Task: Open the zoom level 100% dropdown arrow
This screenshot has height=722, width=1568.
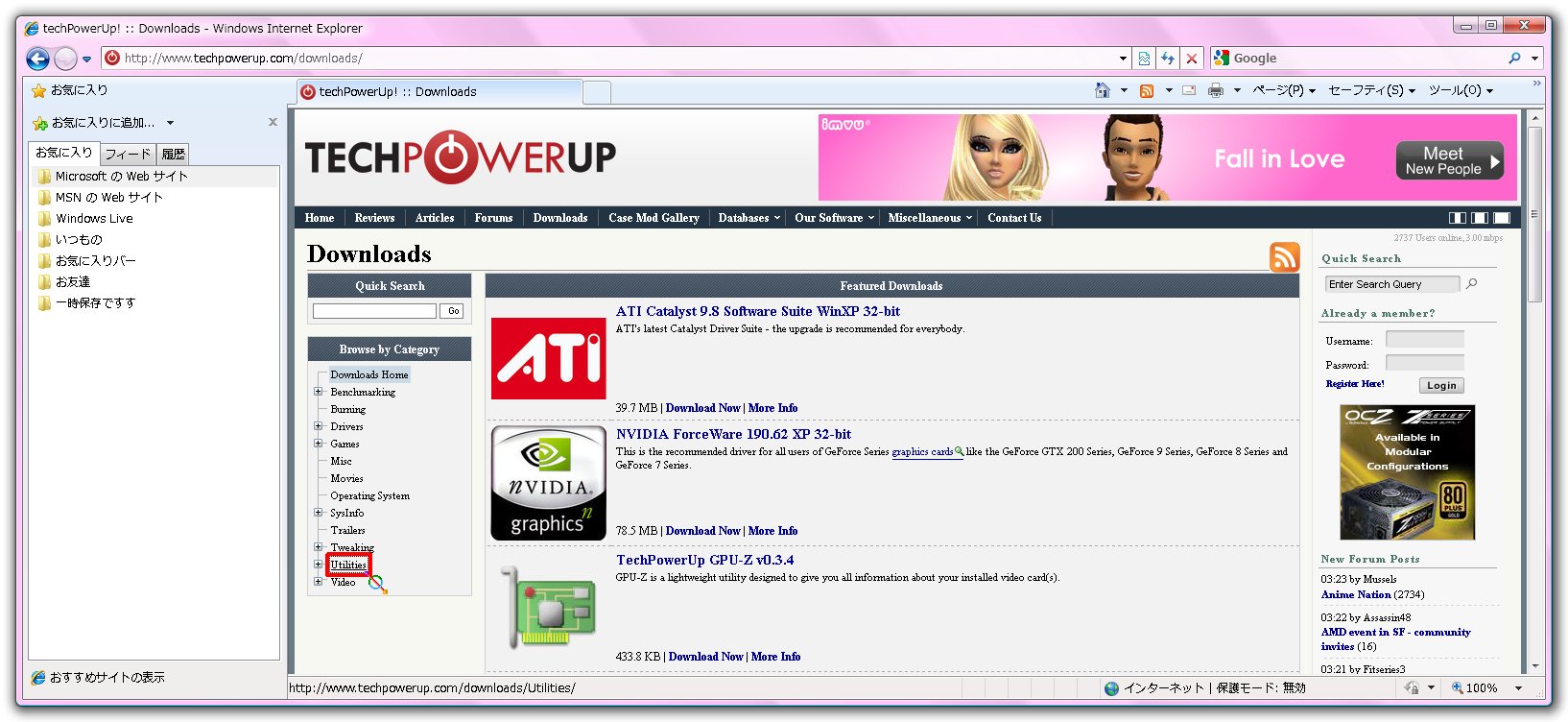Action: (x=1518, y=688)
